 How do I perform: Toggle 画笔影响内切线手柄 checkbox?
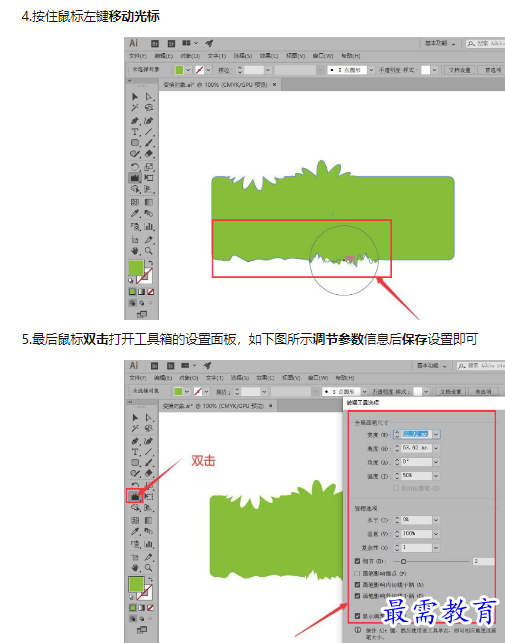357,584
